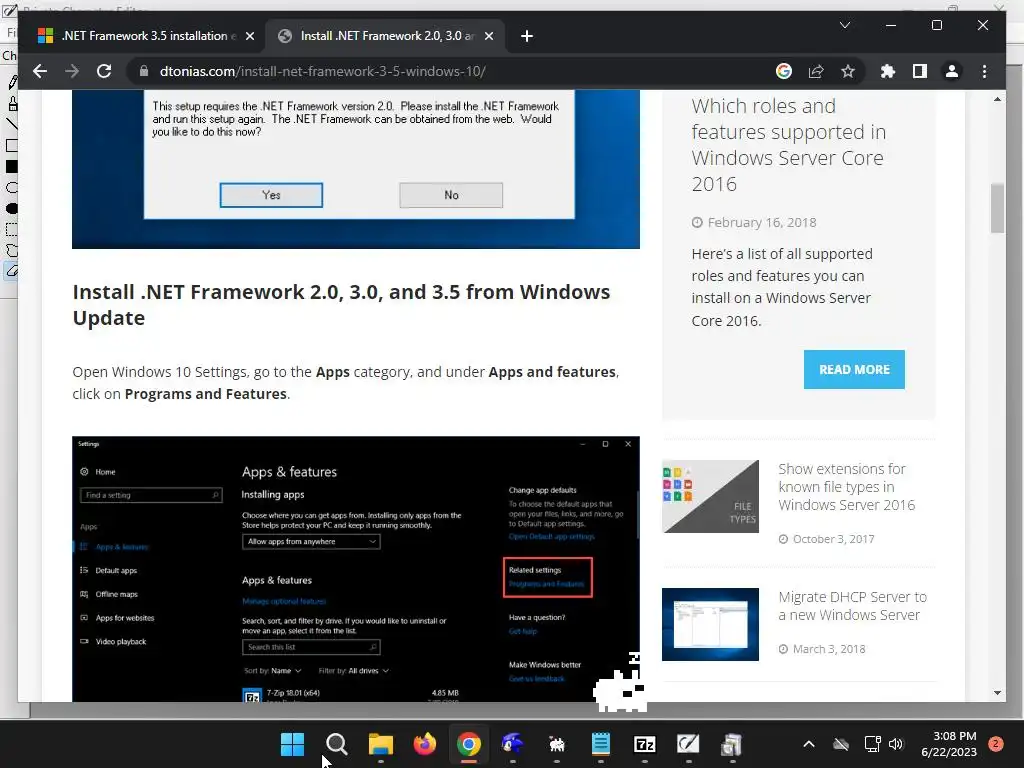The width and height of the screenshot is (1024, 768).
Task: Reload the dtonias.com page
Action: pyautogui.click(x=104, y=71)
